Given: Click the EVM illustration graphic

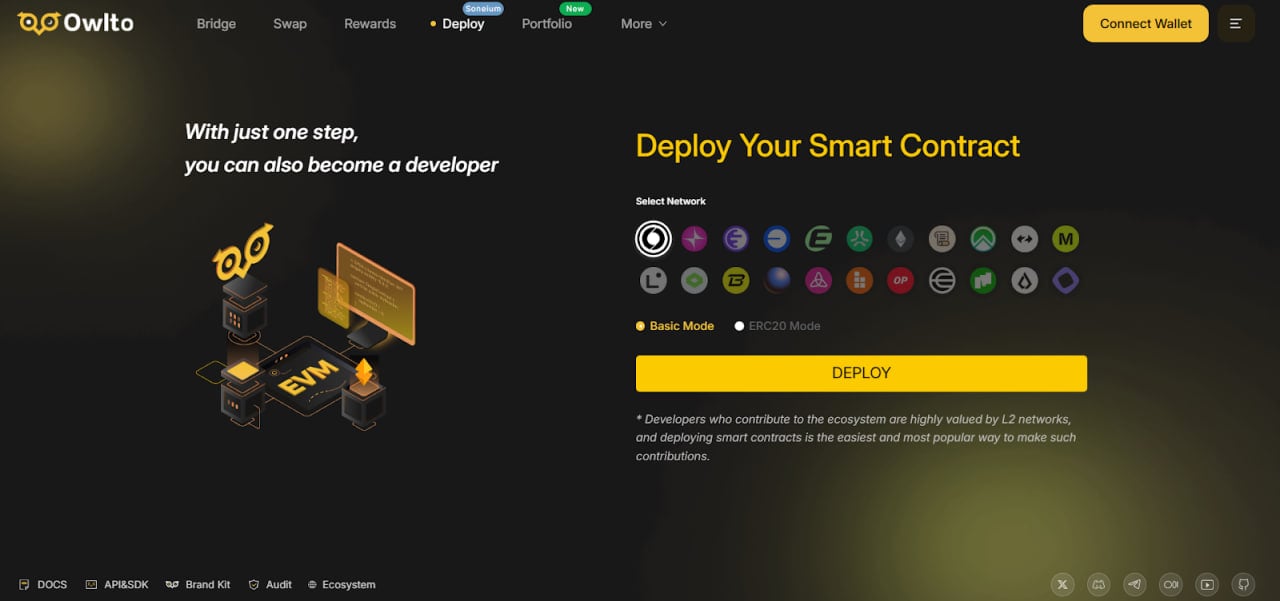Looking at the screenshot, I should [x=305, y=328].
